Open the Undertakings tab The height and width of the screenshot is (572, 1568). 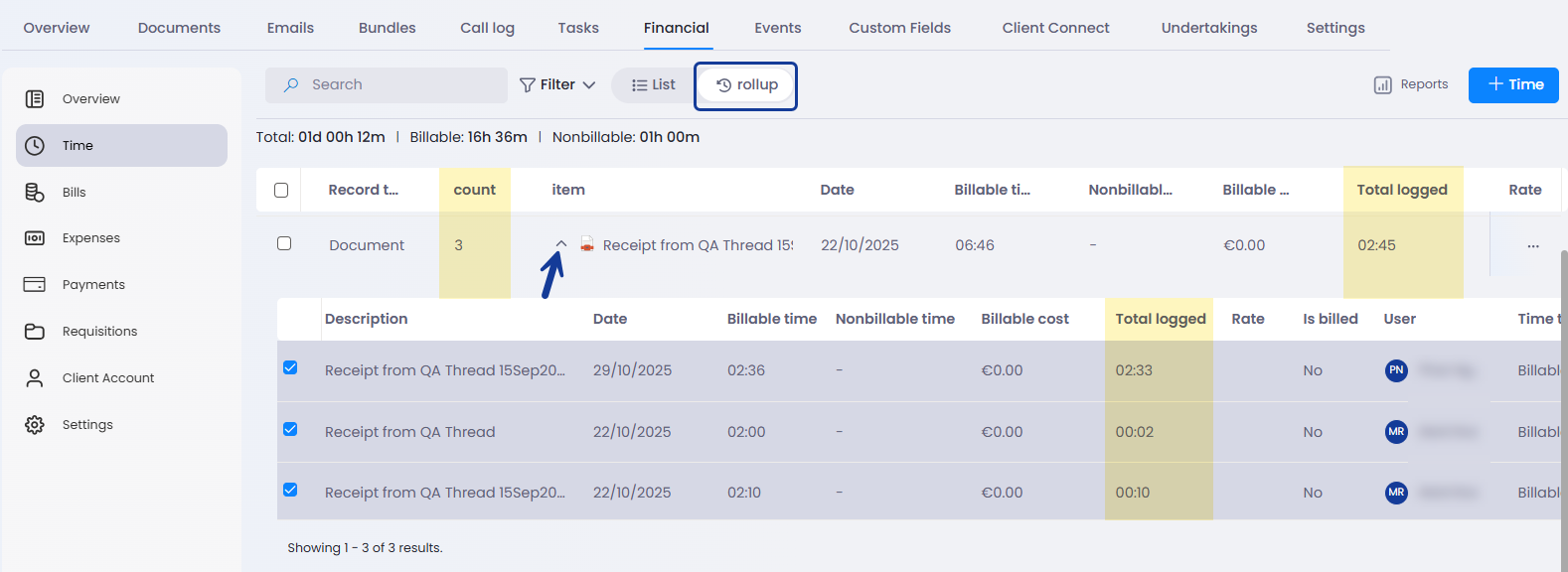[1208, 28]
